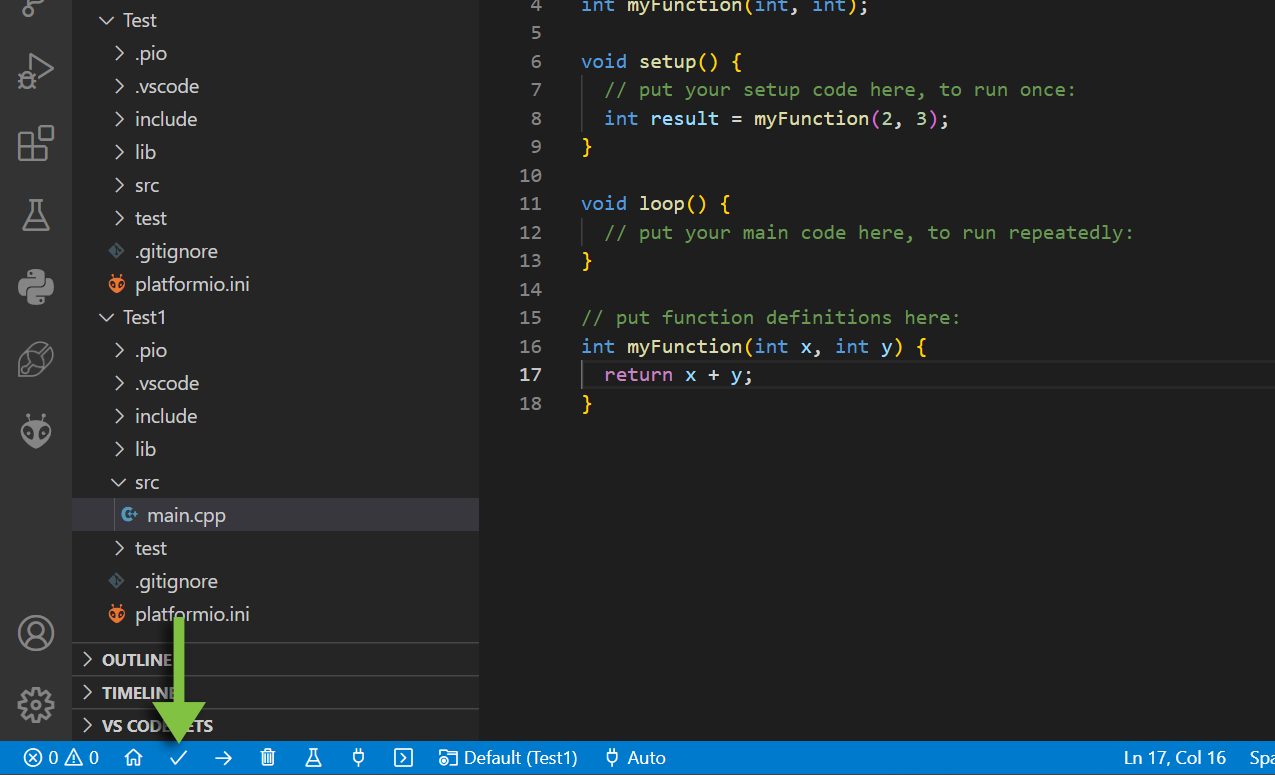Open the Manage gear icon
The width and height of the screenshot is (1275, 775).
35,705
